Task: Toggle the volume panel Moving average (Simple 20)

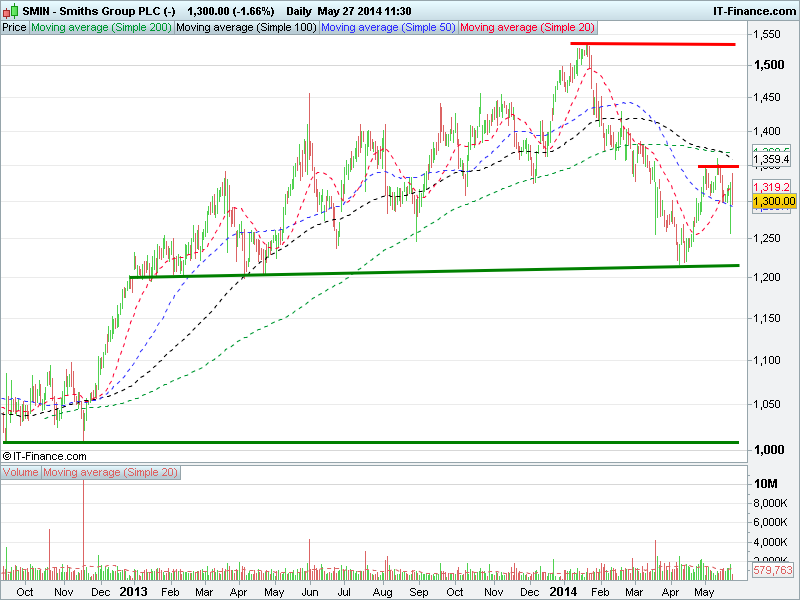Action: point(111,472)
